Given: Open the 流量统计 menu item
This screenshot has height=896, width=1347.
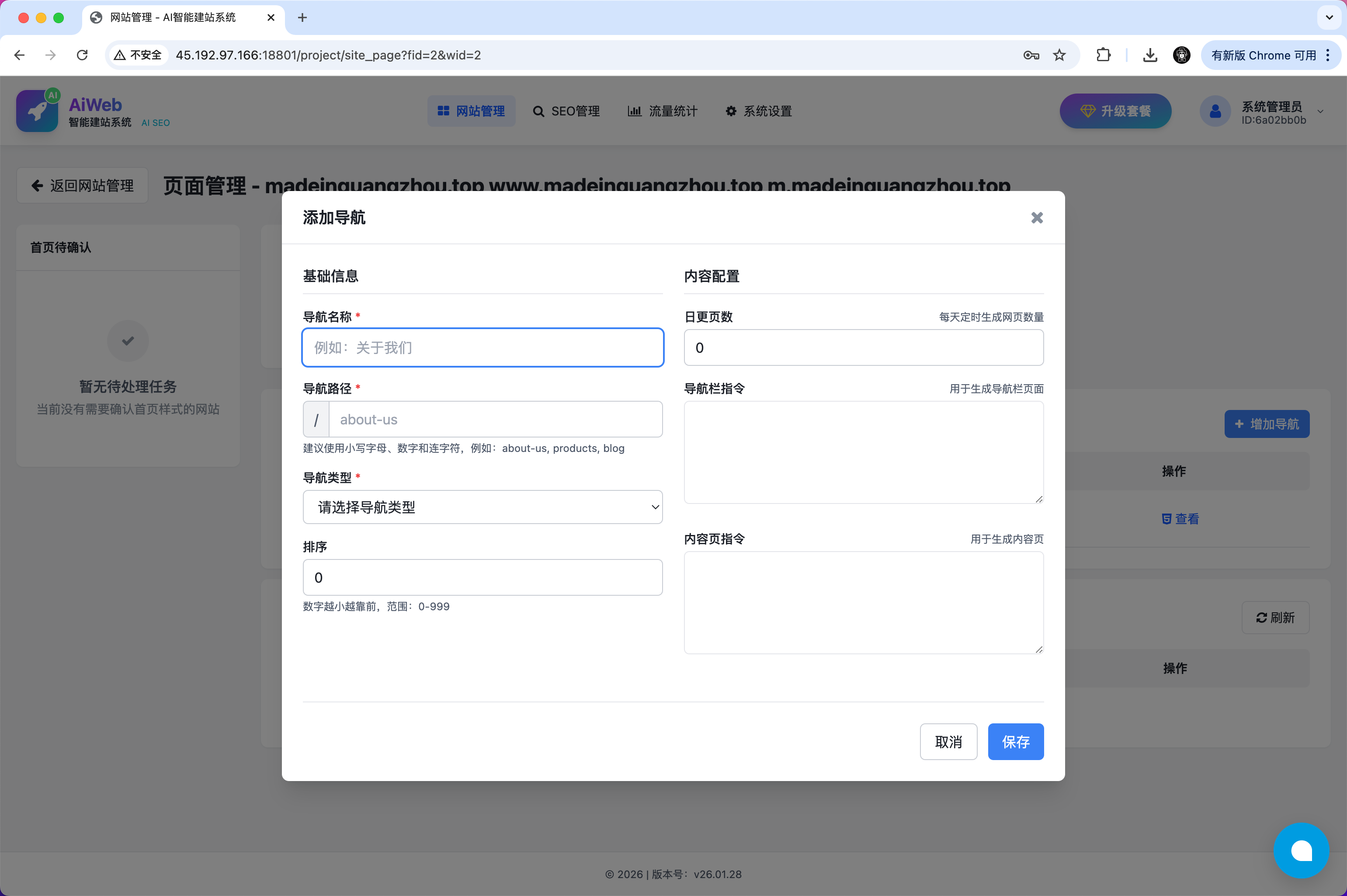Looking at the screenshot, I should [x=663, y=111].
